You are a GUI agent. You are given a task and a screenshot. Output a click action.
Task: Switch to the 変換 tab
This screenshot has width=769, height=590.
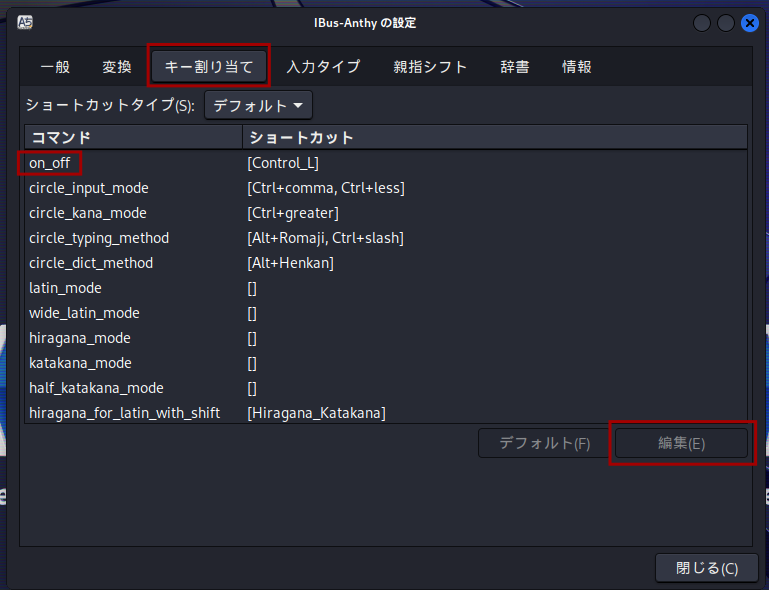(117, 66)
